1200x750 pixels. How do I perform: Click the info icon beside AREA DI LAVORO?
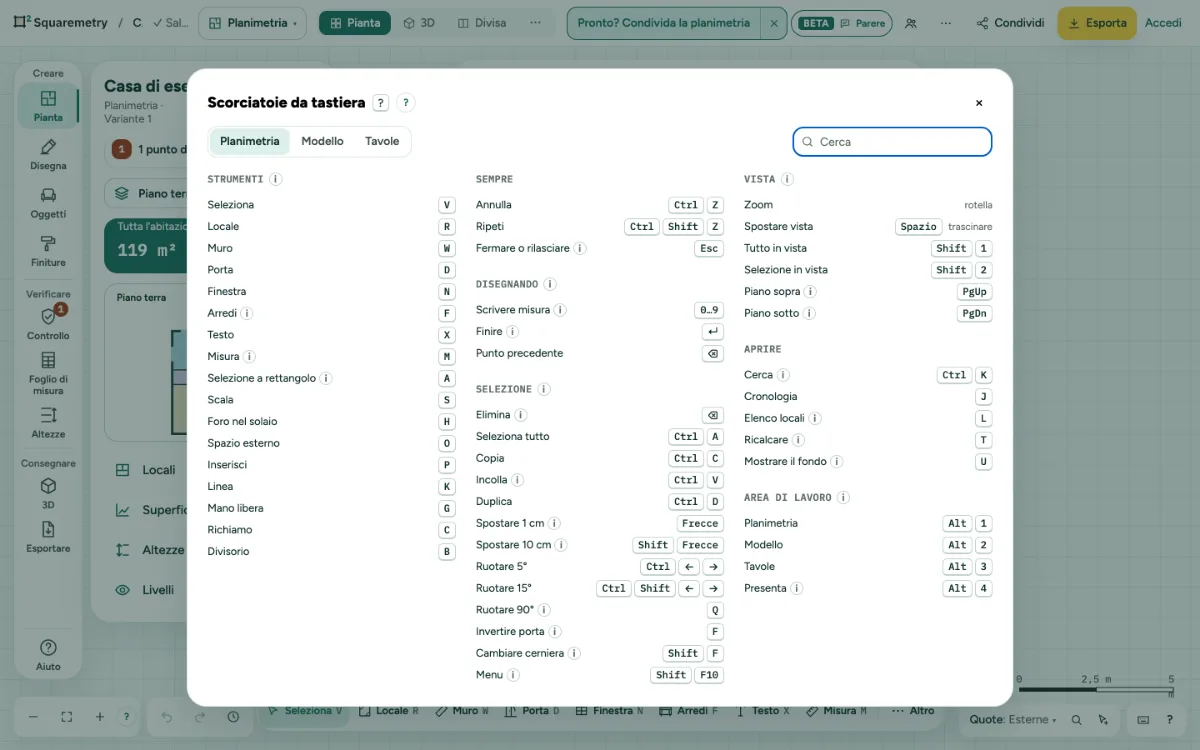tap(843, 497)
